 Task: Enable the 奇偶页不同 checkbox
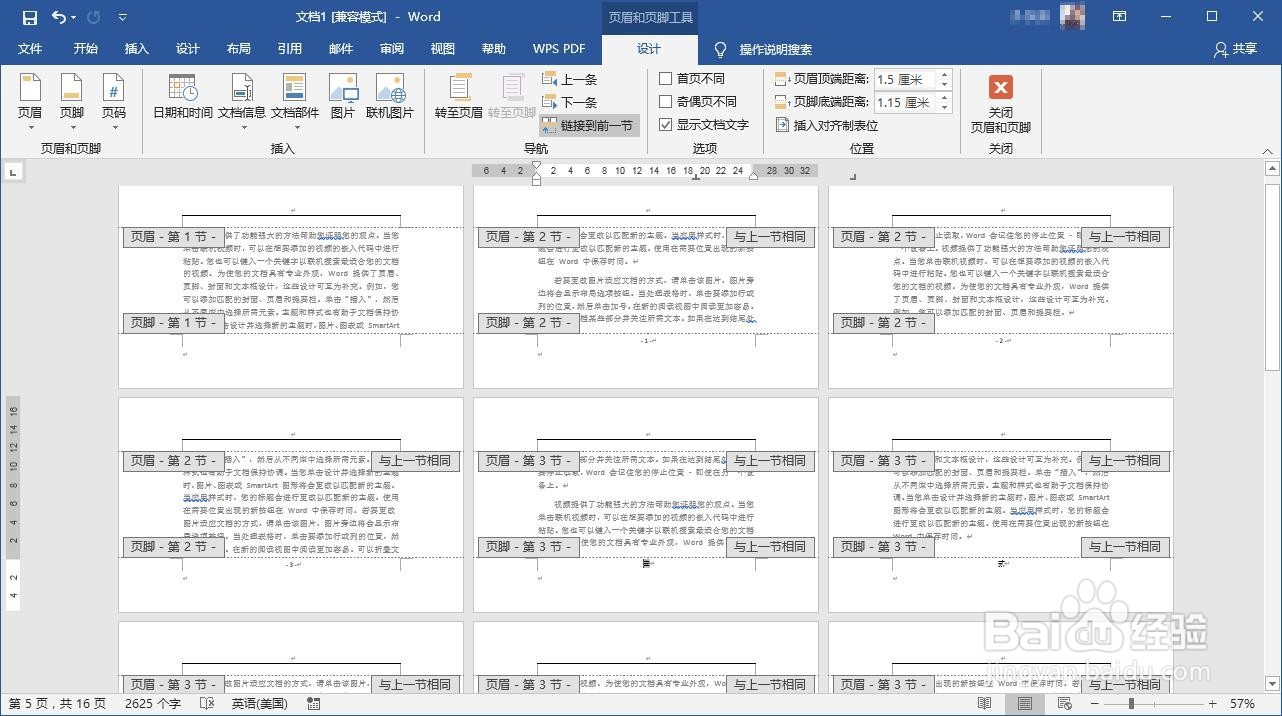click(x=666, y=101)
